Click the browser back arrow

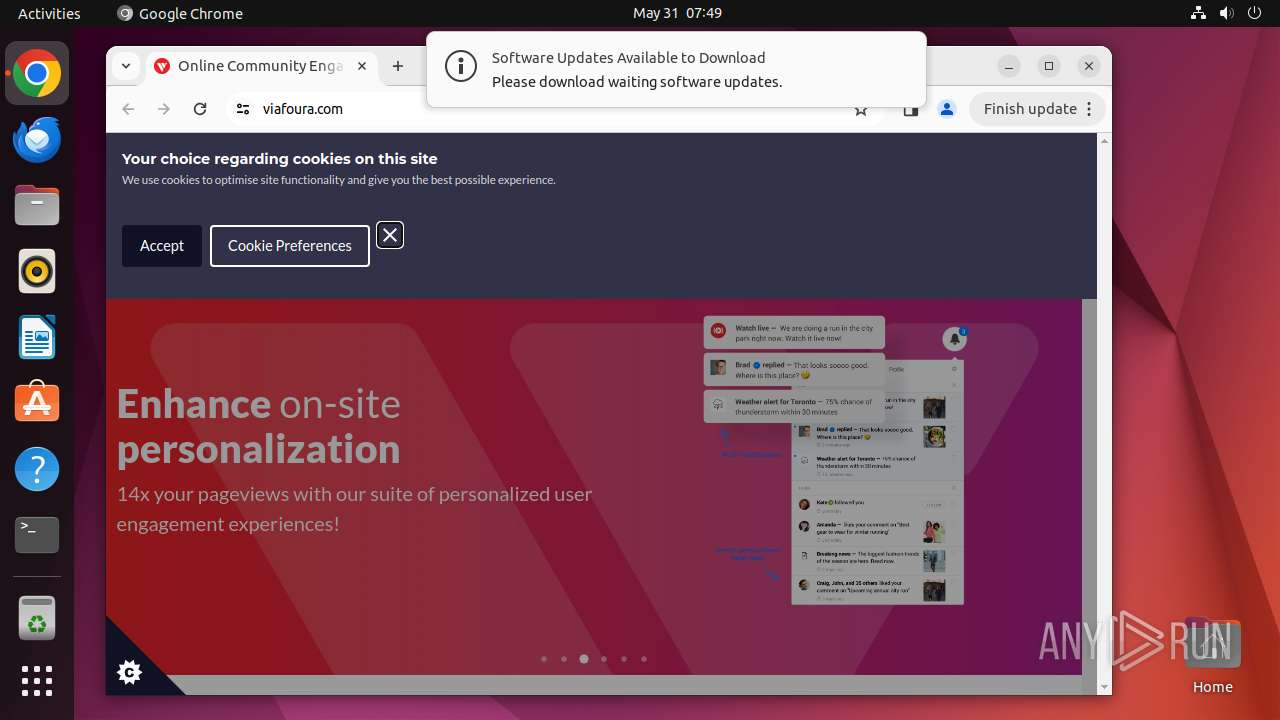[x=128, y=109]
